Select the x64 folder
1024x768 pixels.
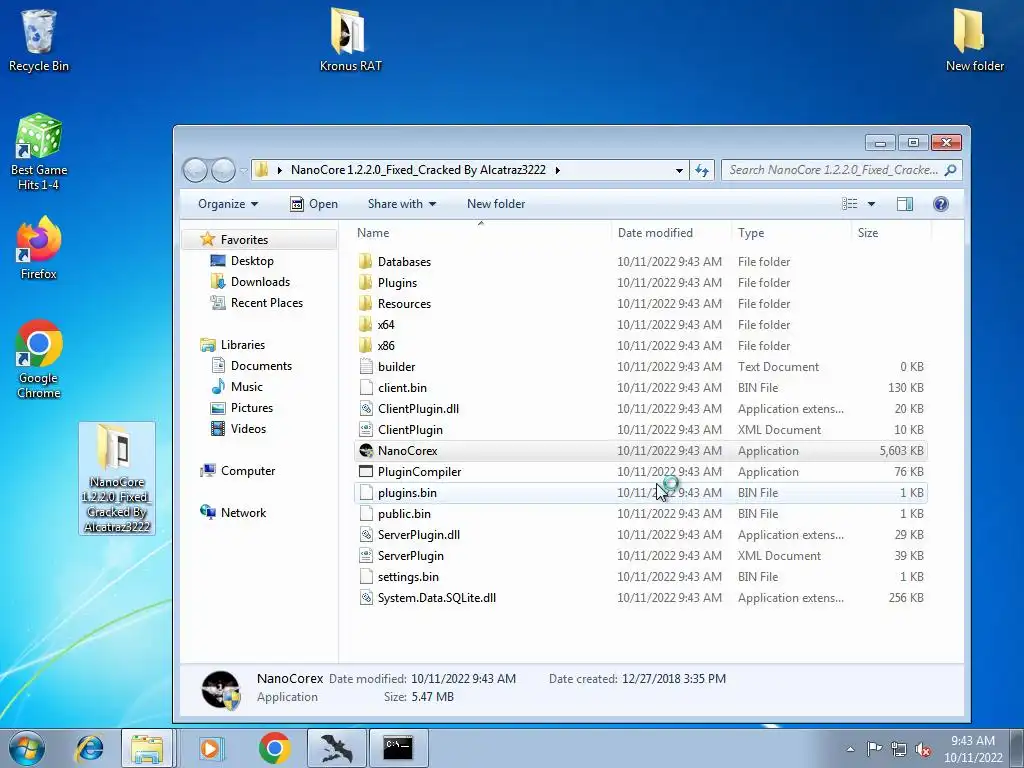(x=641, y=325)
